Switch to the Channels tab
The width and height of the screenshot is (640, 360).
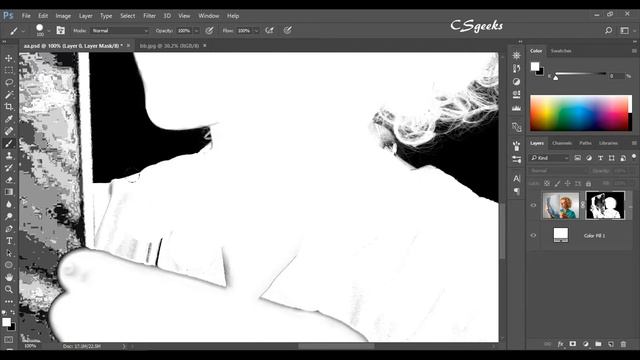[562, 143]
